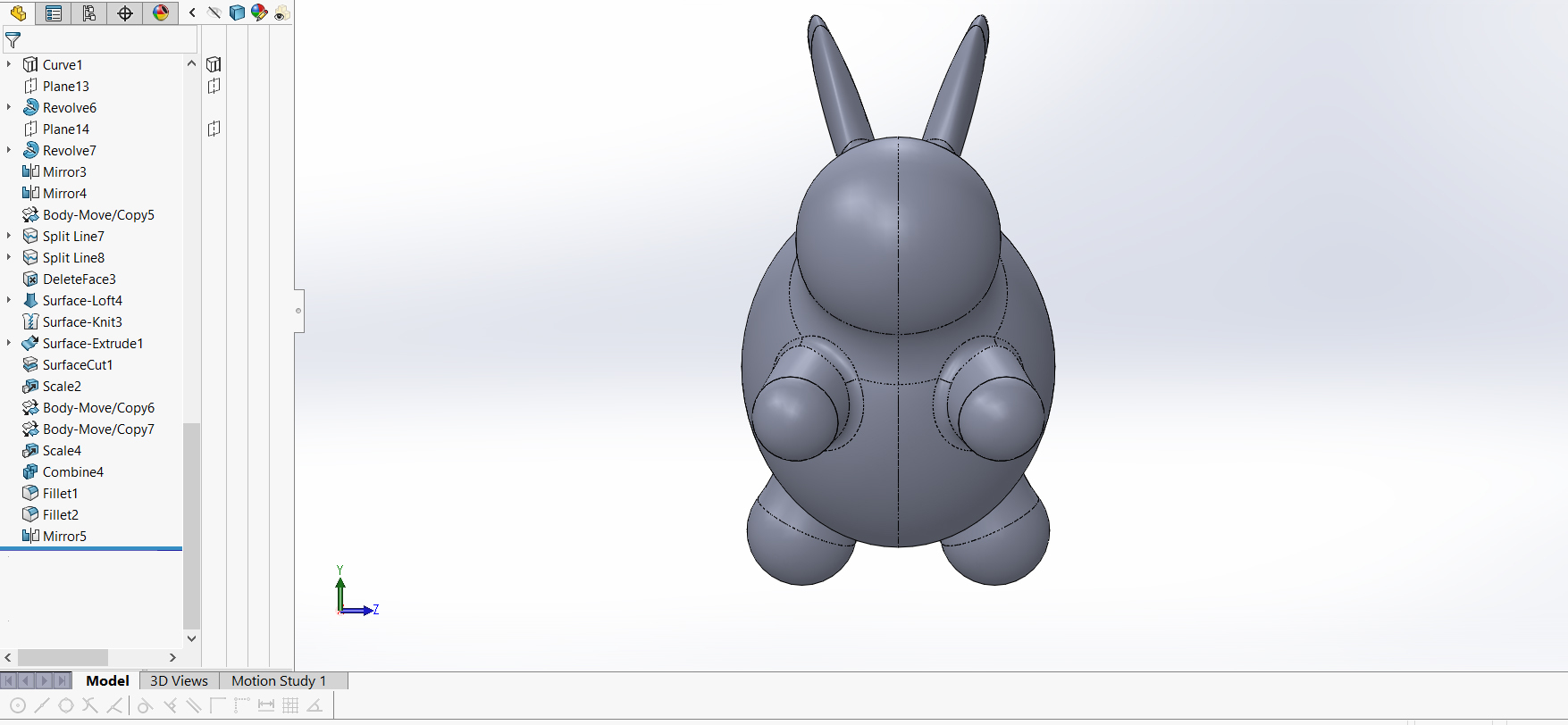Click the feature tree scroll-up arrow
The width and height of the screenshot is (1568, 725).
click(x=191, y=63)
